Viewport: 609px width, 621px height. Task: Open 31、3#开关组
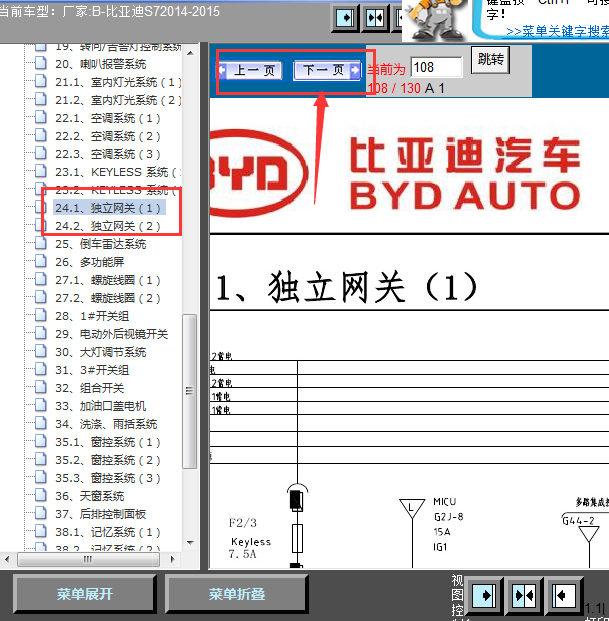(x=92, y=370)
